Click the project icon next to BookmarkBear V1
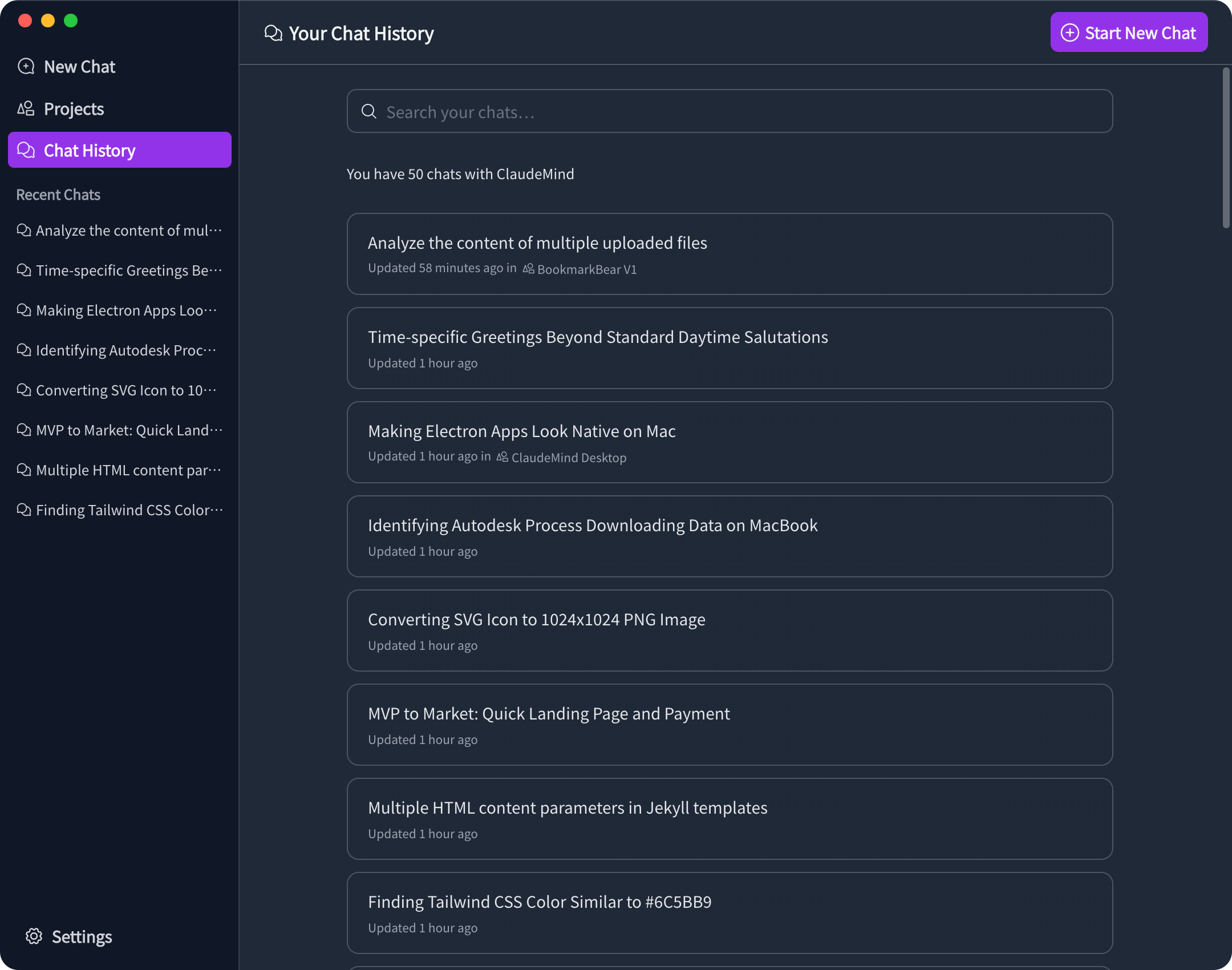 pos(528,268)
